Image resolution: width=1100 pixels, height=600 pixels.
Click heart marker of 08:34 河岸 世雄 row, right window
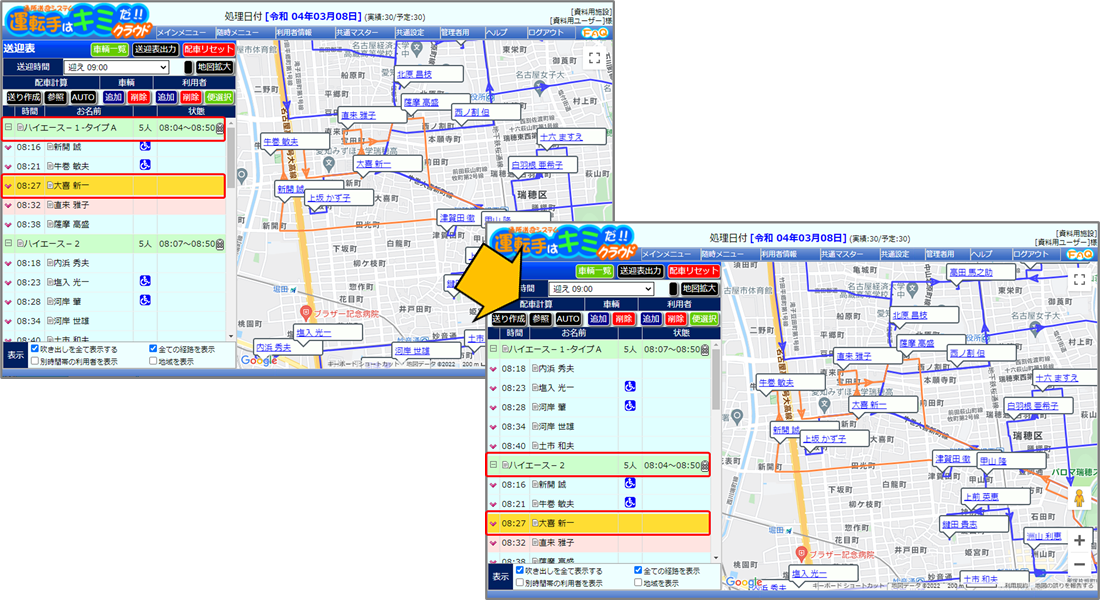click(x=493, y=427)
